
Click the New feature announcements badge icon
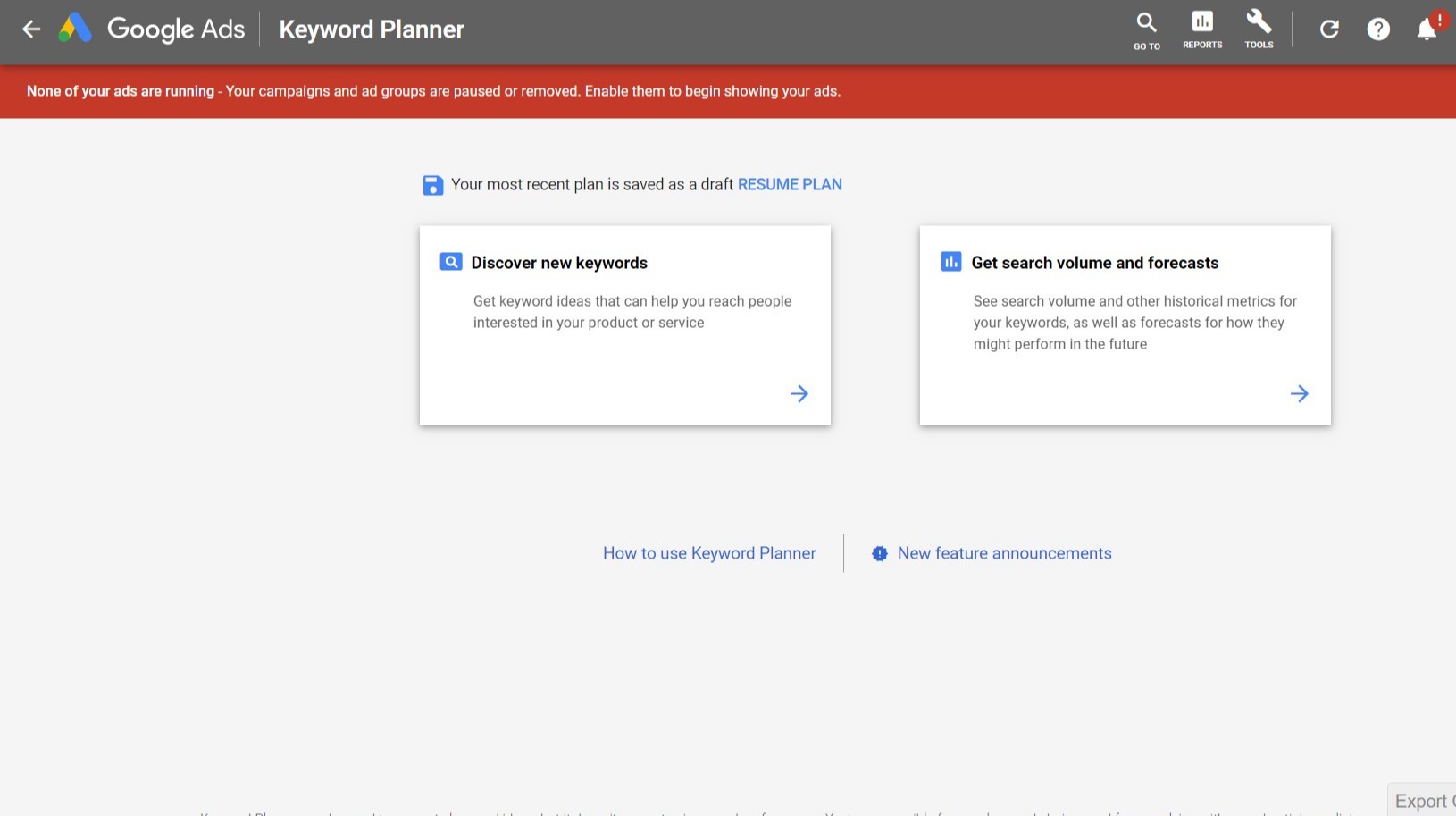tap(880, 553)
